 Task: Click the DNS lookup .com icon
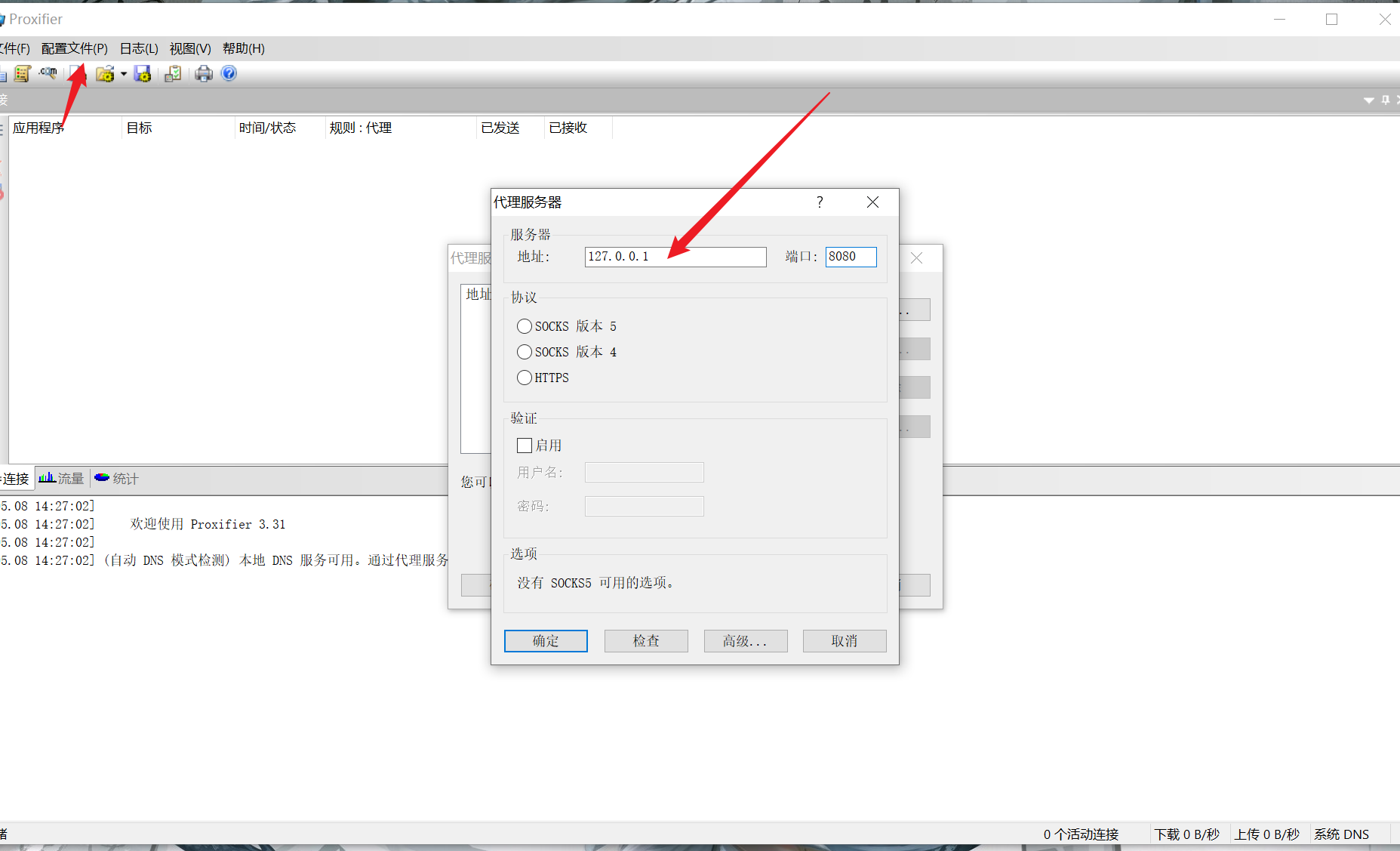(48, 73)
